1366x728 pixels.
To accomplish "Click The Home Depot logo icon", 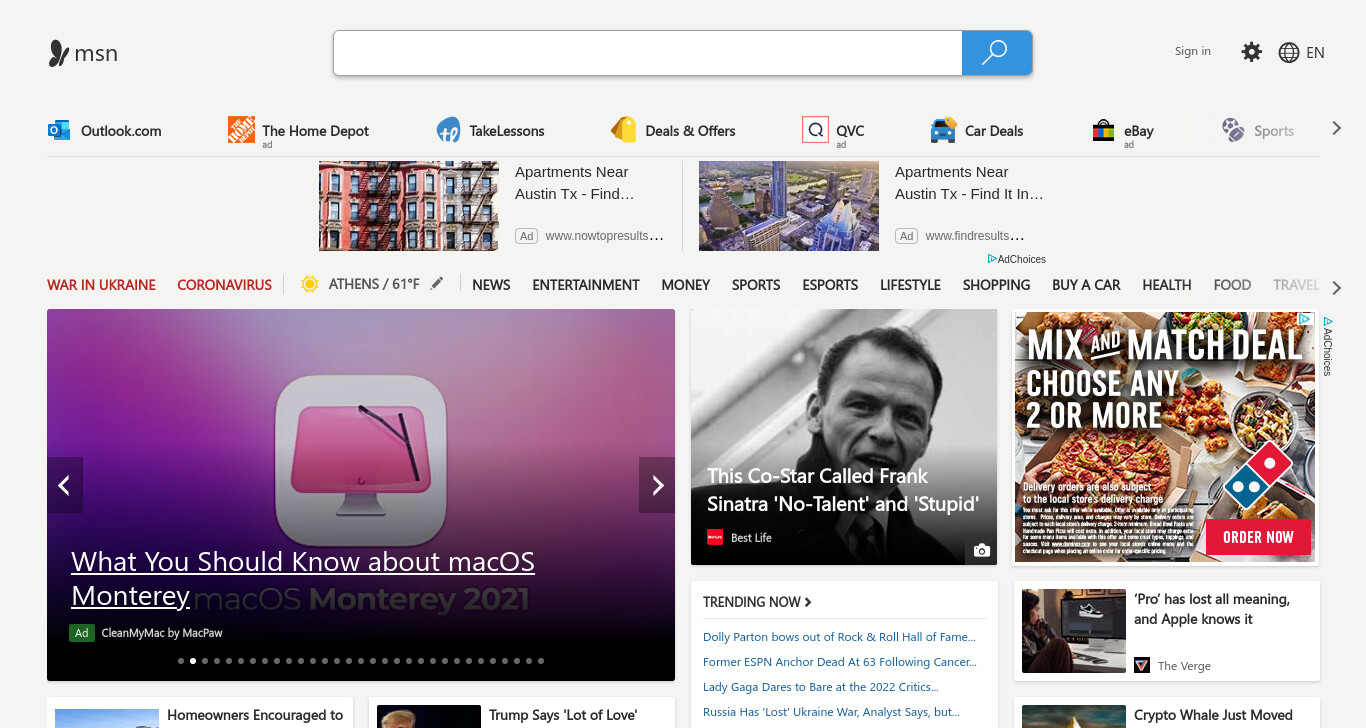I will (241, 130).
